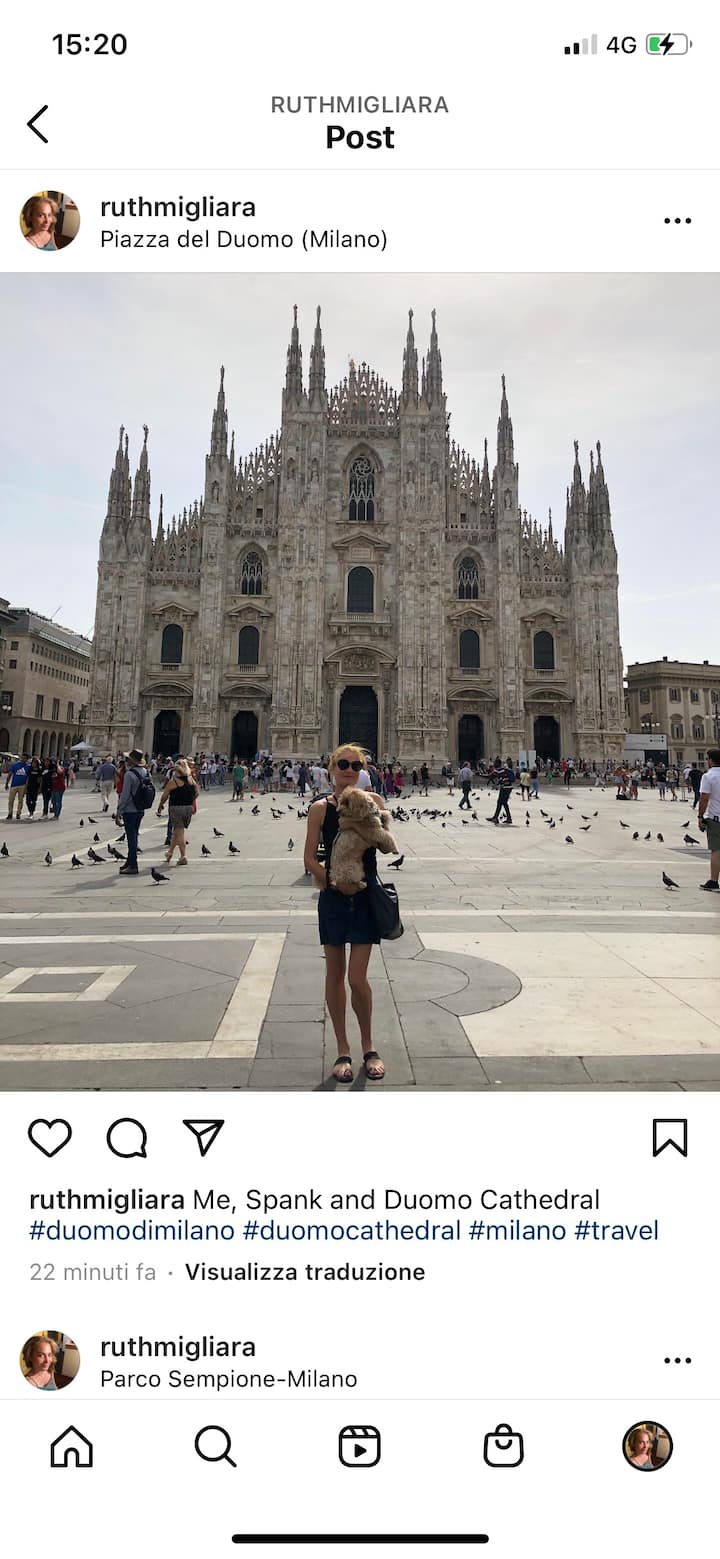Open profile tab avatar in bottom bar
Screen dimensions: 720x1559
[x=647, y=1446]
